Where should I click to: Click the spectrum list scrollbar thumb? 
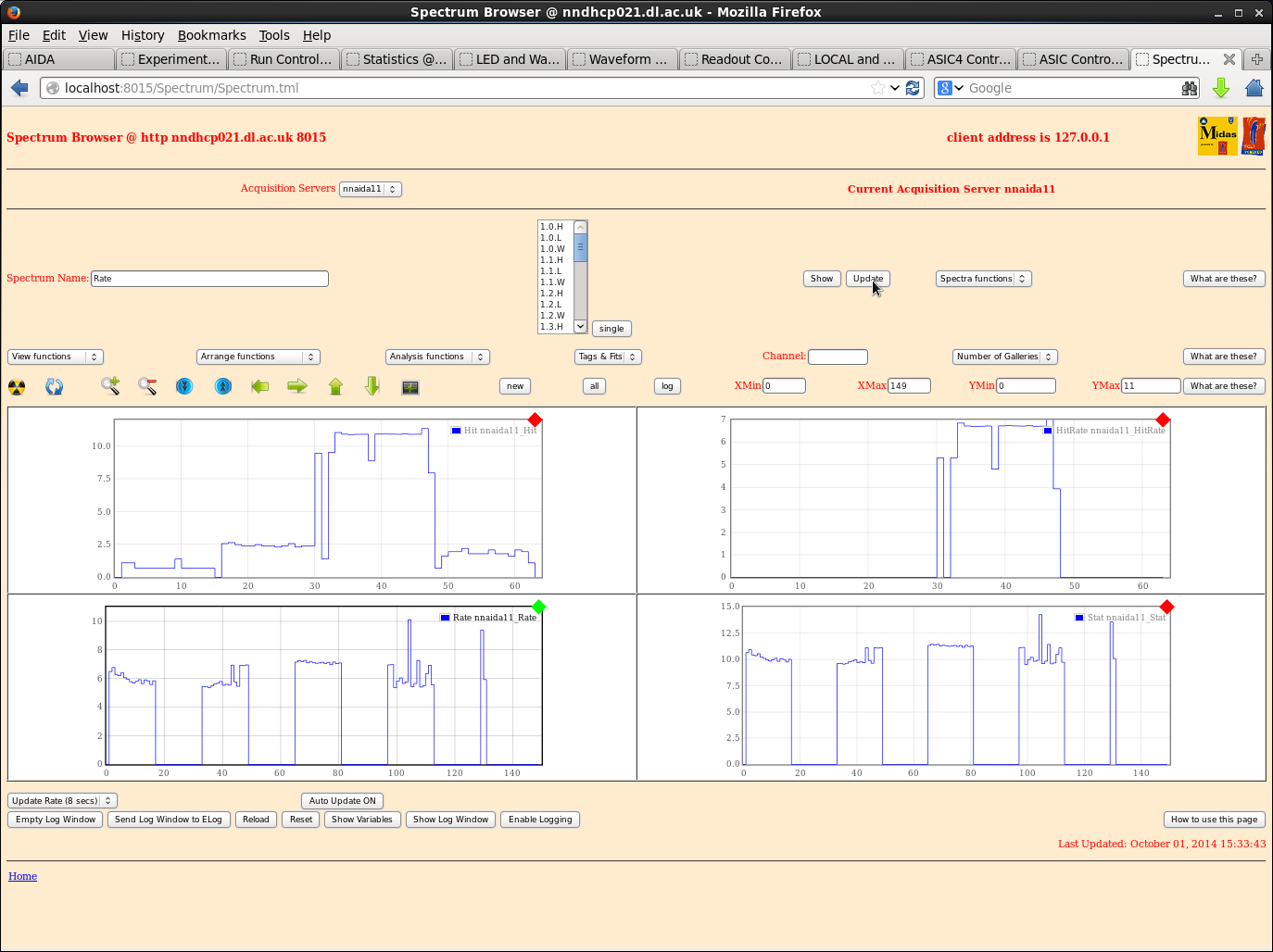[x=581, y=248]
